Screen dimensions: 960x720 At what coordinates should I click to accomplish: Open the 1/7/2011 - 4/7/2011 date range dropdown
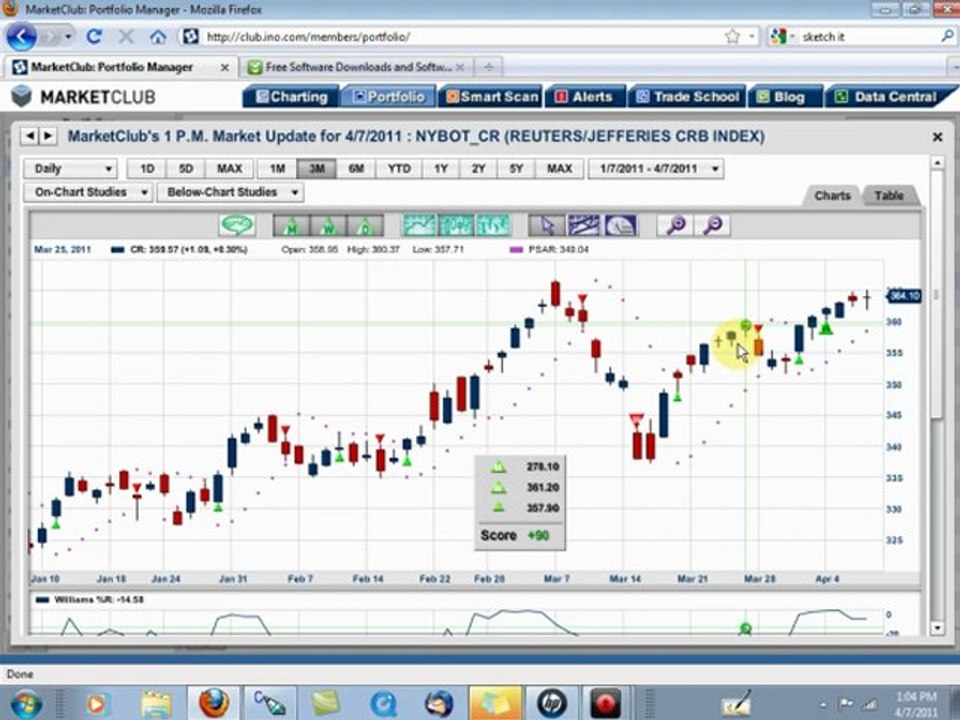coord(656,168)
